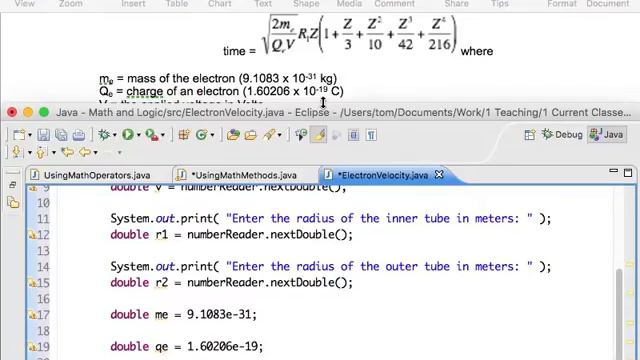This screenshot has height=360, width=640.
Task: Open the Table menu in the document window
Action: click(177, 4)
